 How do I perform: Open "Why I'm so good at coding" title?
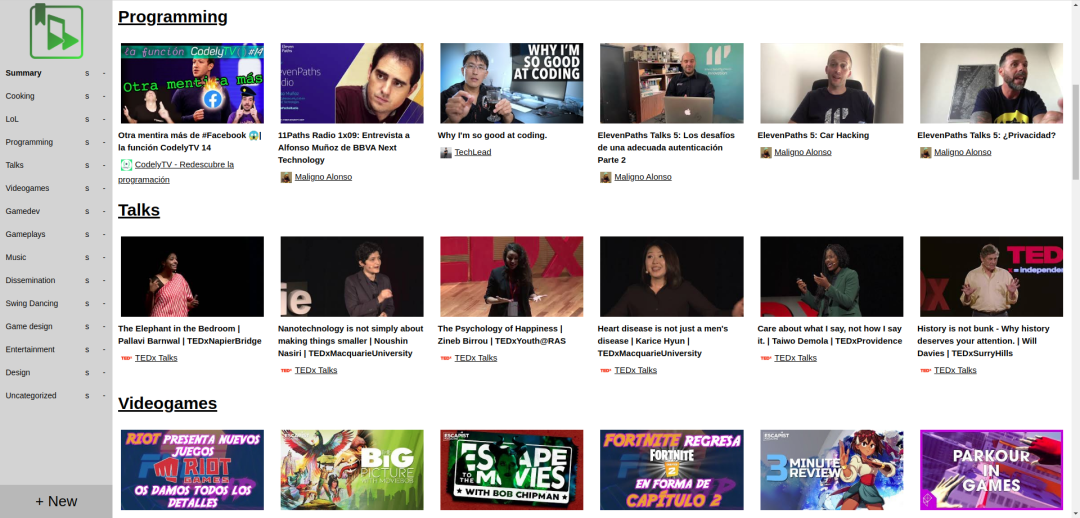492,135
